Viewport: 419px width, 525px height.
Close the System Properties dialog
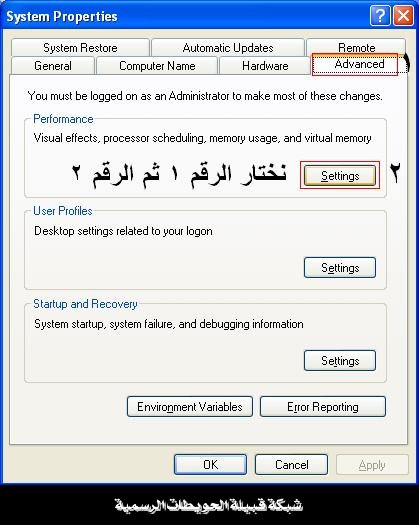(403, 15)
